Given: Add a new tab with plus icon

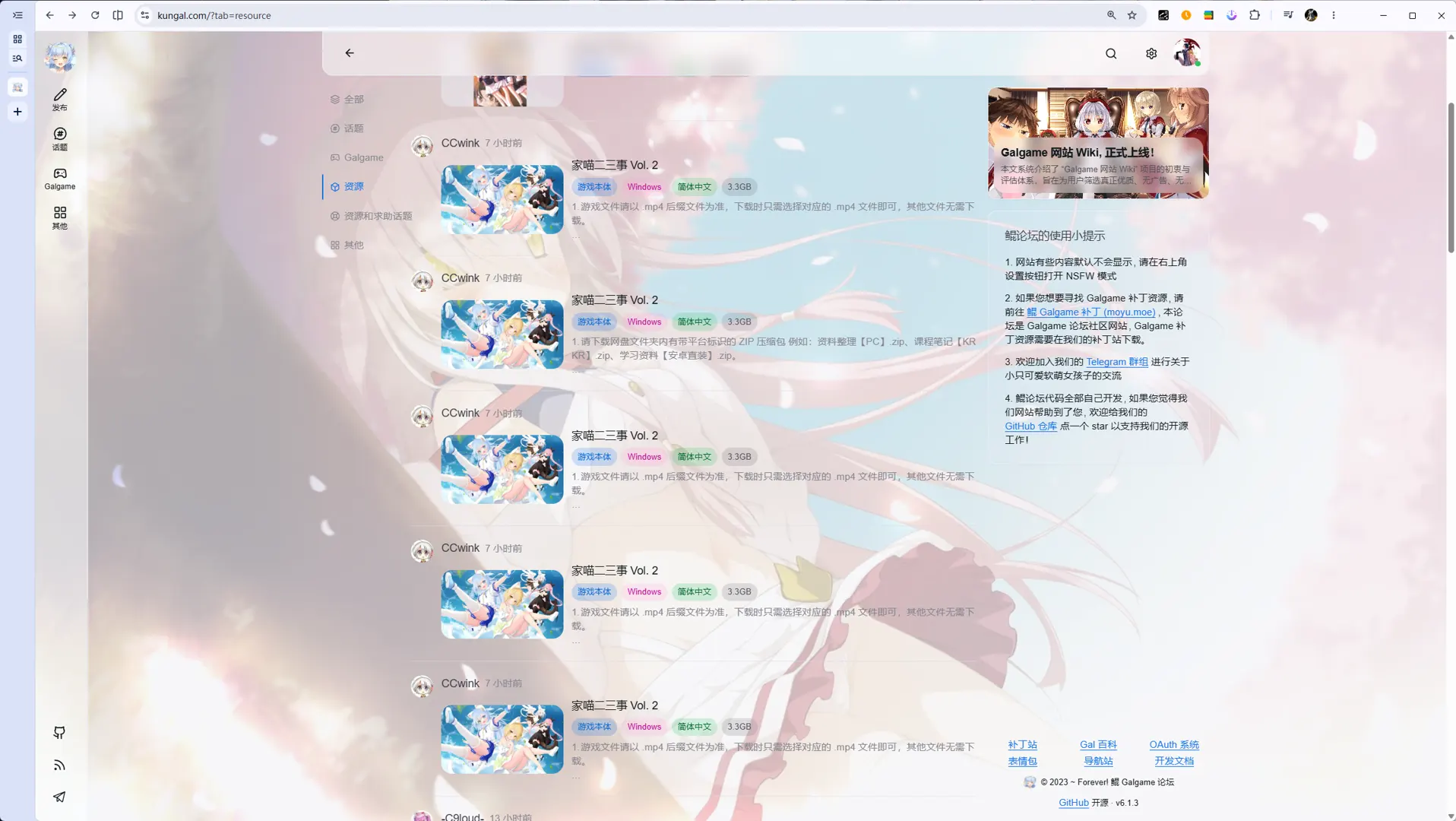Looking at the screenshot, I should click(x=17, y=112).
